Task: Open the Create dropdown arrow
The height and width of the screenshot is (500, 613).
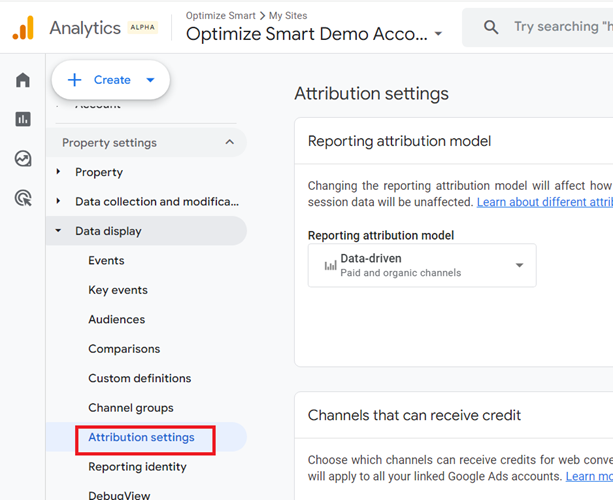Action: pos(150,80)
